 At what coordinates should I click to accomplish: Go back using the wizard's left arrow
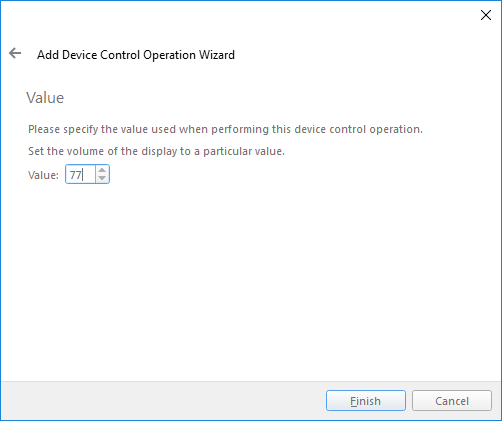point(15,53)
